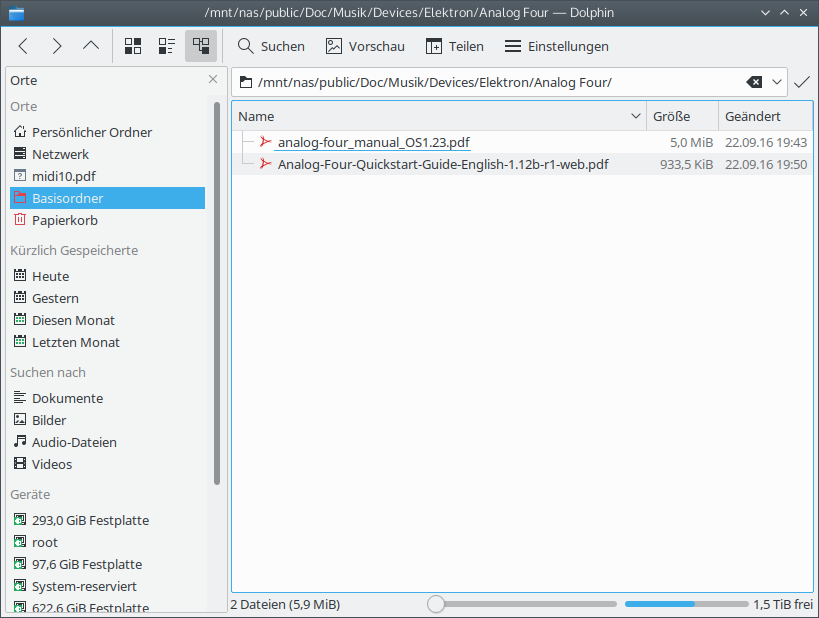Sort by Größe column header
The height and width of the screenshot is (618, 819).
tap(682, 116)
